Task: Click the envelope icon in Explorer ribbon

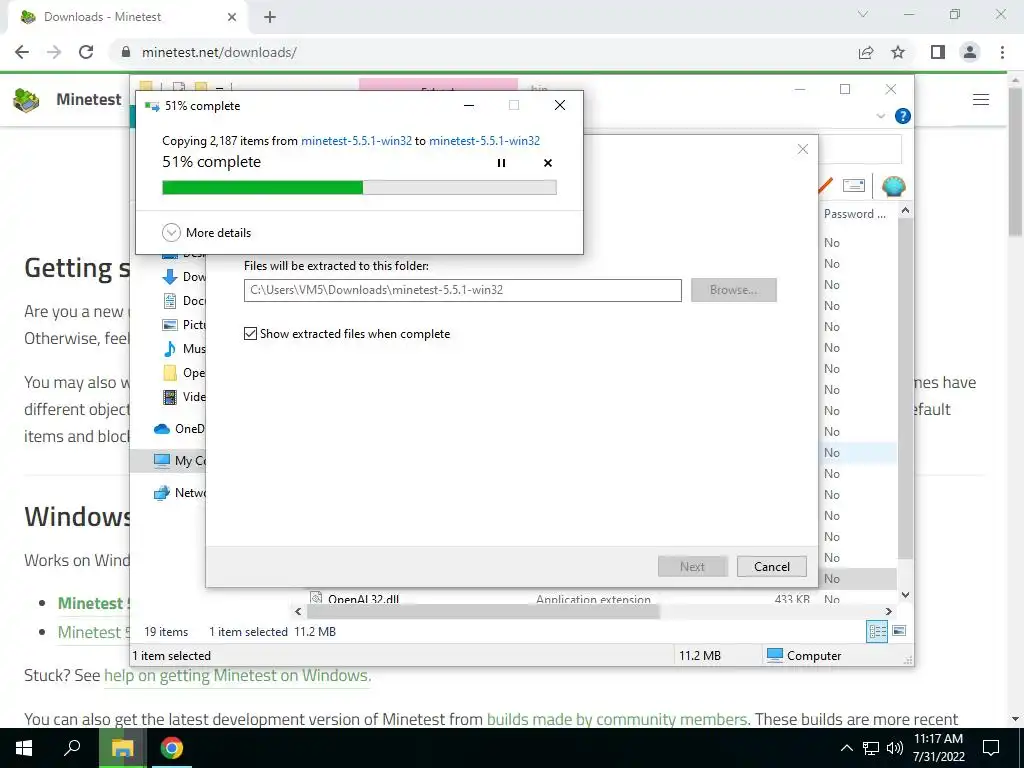Action: 854,185
